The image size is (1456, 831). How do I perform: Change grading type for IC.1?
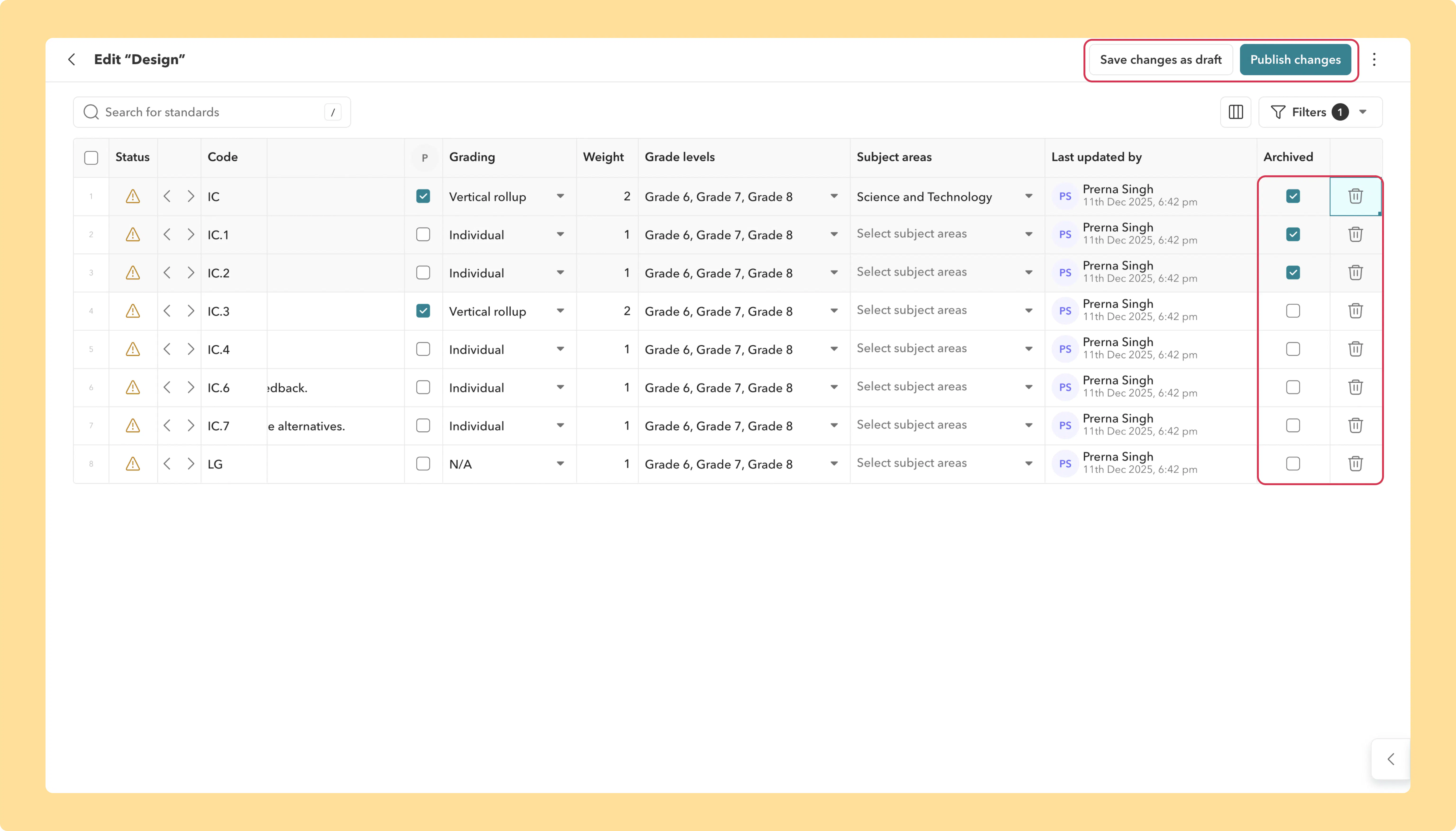(560, 235)
